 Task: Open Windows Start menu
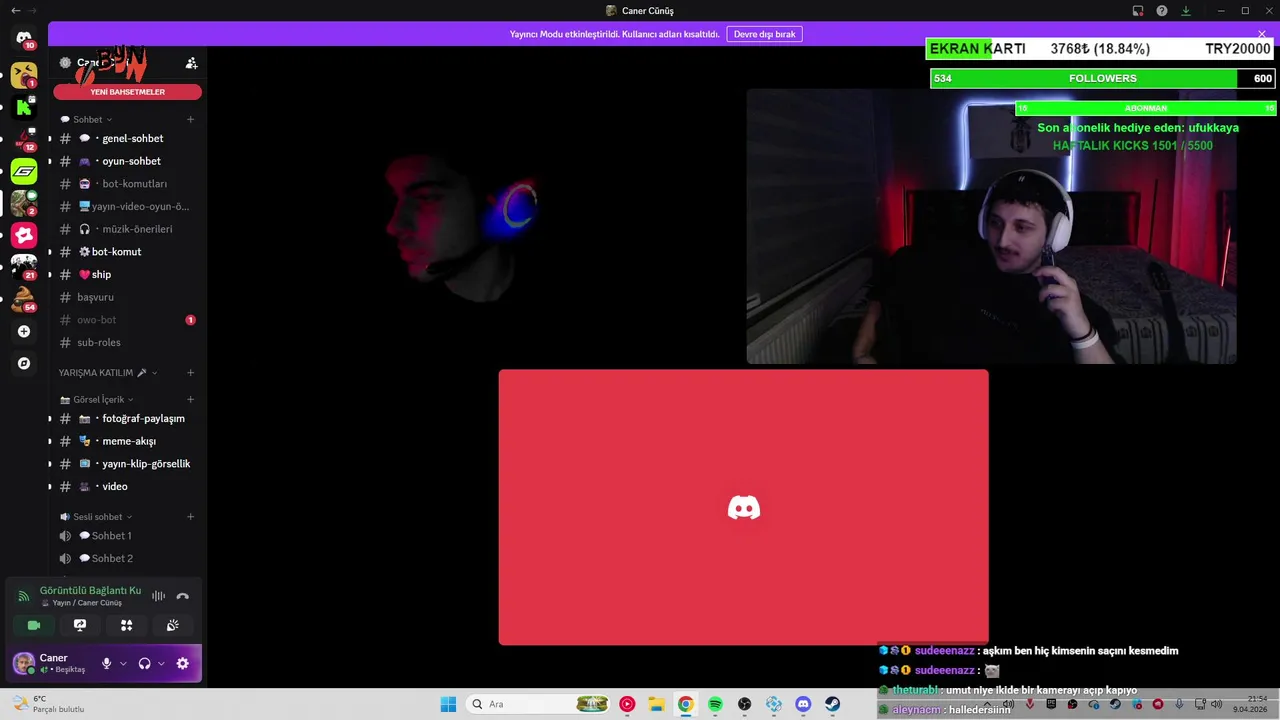[448, 704]
